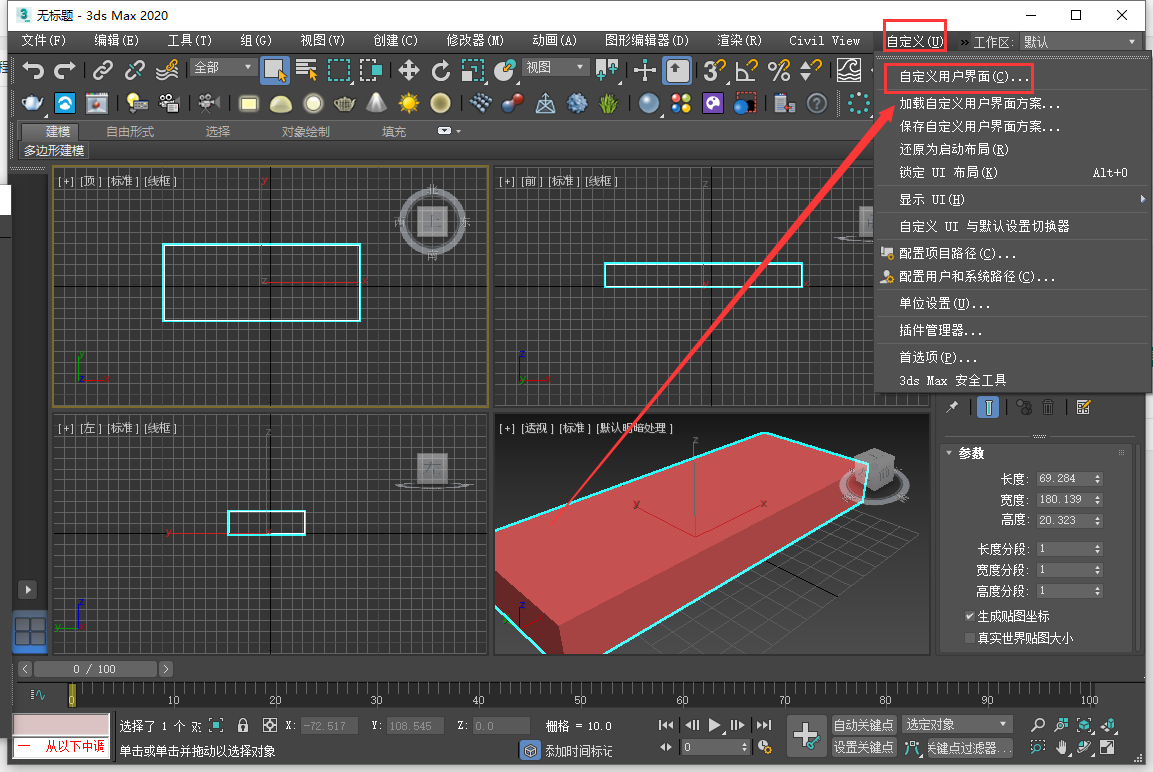Step the 高度分段 spinner arrows
The height and width of the screenshot is (772, 1153).
tap(1098, 591)
